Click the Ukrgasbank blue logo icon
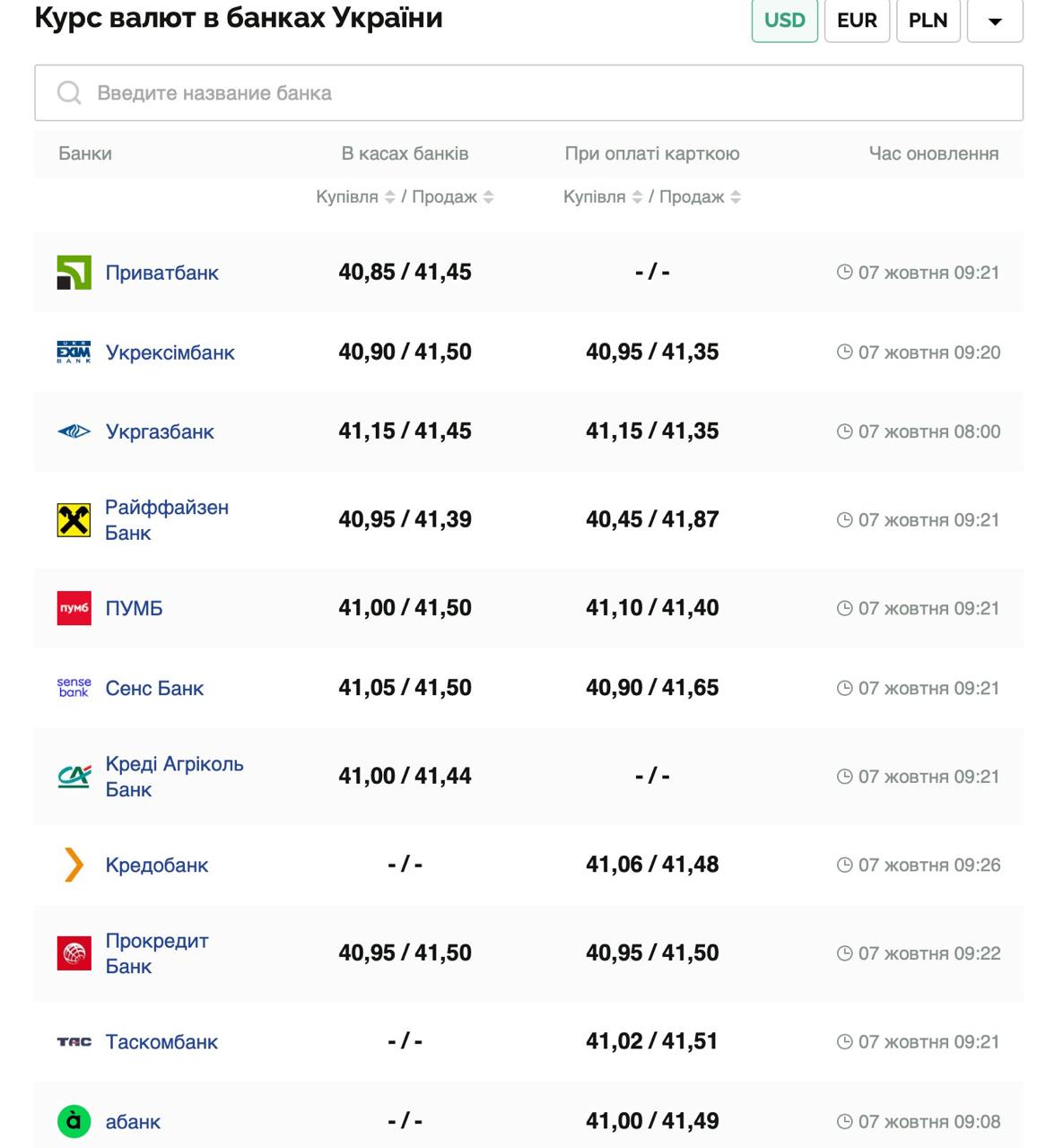Viewport: 1046px width, 1148px height. [74, 432]
